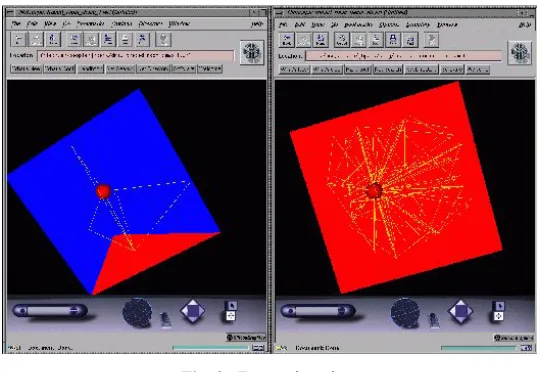Click Forward in the blue cube window toolbar
The image size is (542, 372).
click(36, 39)
